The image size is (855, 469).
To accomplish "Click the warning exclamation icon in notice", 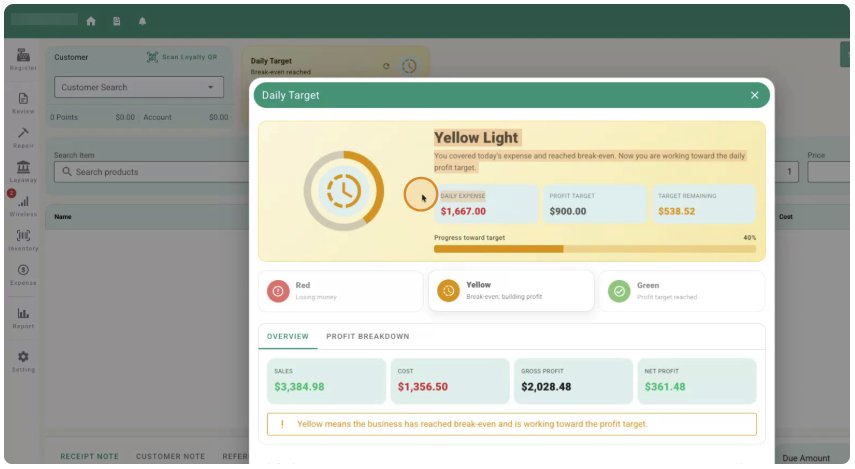I will point(282,424).
